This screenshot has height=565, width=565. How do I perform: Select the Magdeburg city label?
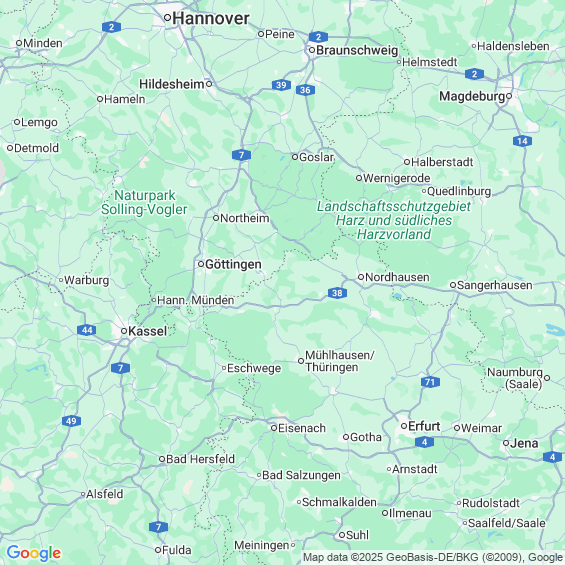(472, 97)
